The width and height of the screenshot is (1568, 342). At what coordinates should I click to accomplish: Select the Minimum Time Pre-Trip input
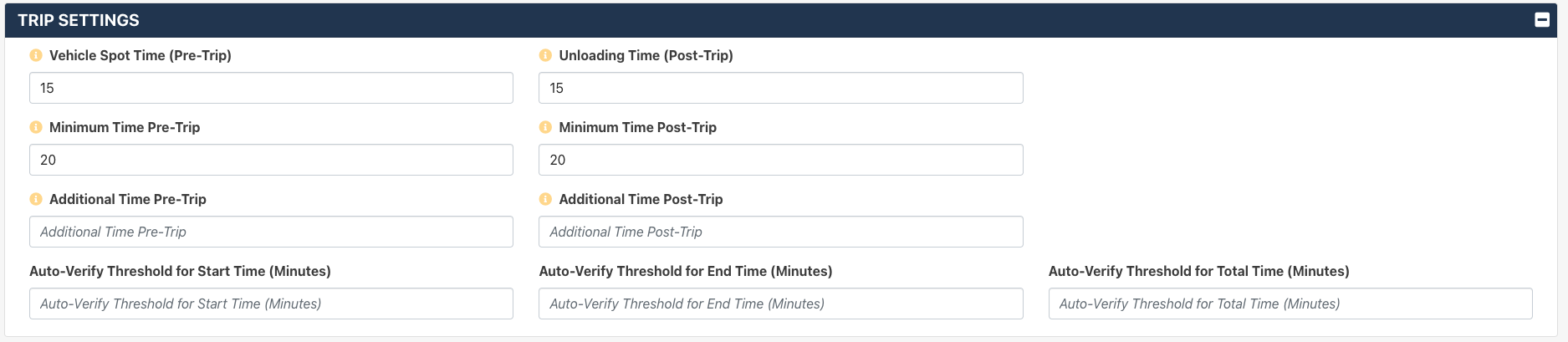point(271,160)
